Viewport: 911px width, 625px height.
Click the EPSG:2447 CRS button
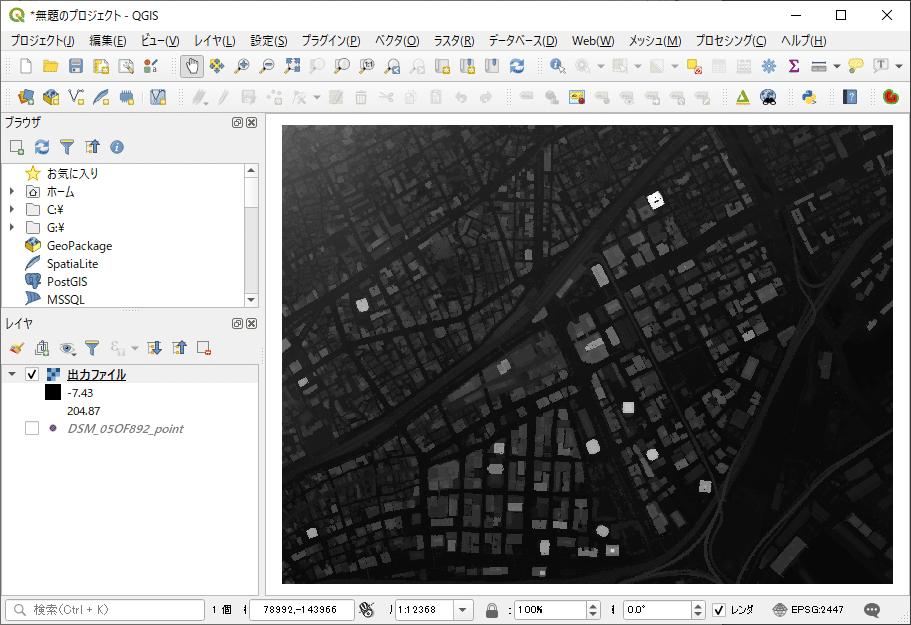(808, 610)
